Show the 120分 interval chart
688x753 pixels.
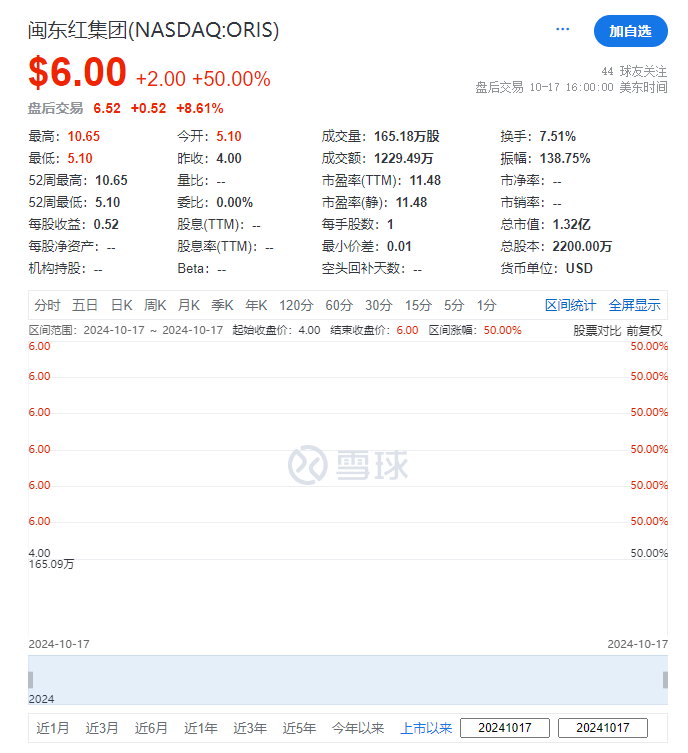tap(296, 305)
